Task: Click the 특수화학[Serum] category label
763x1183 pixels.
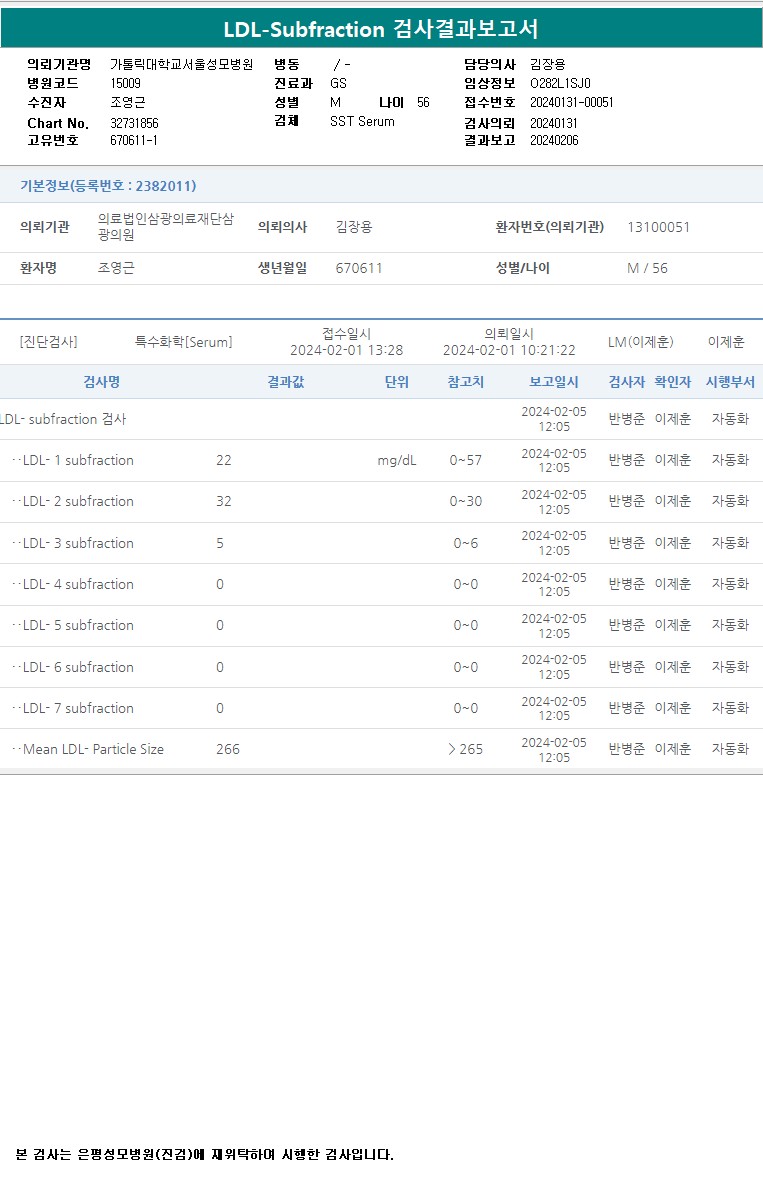Action: [183, 342]
